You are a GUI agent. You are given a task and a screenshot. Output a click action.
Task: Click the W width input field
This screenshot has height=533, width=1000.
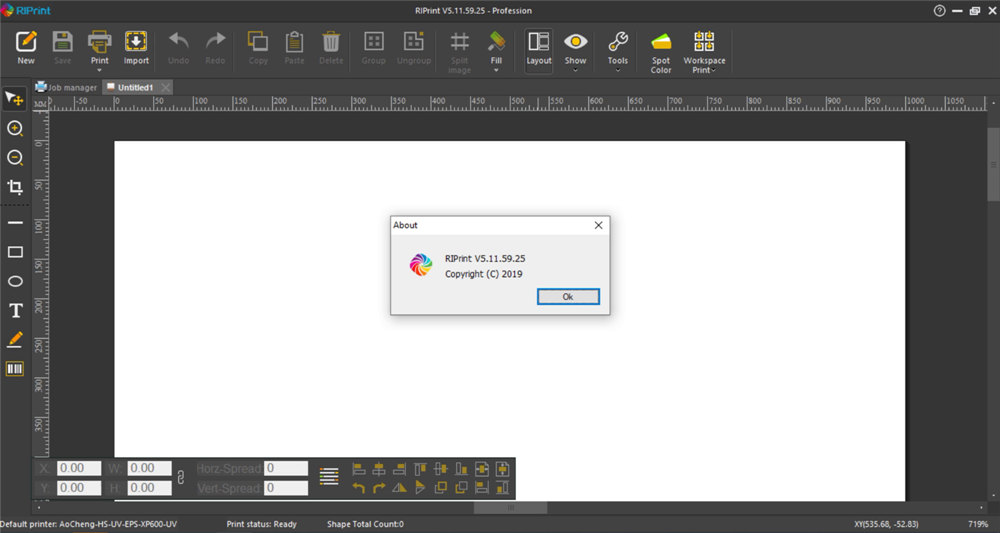pyautogui.click(x=149, y=469)
